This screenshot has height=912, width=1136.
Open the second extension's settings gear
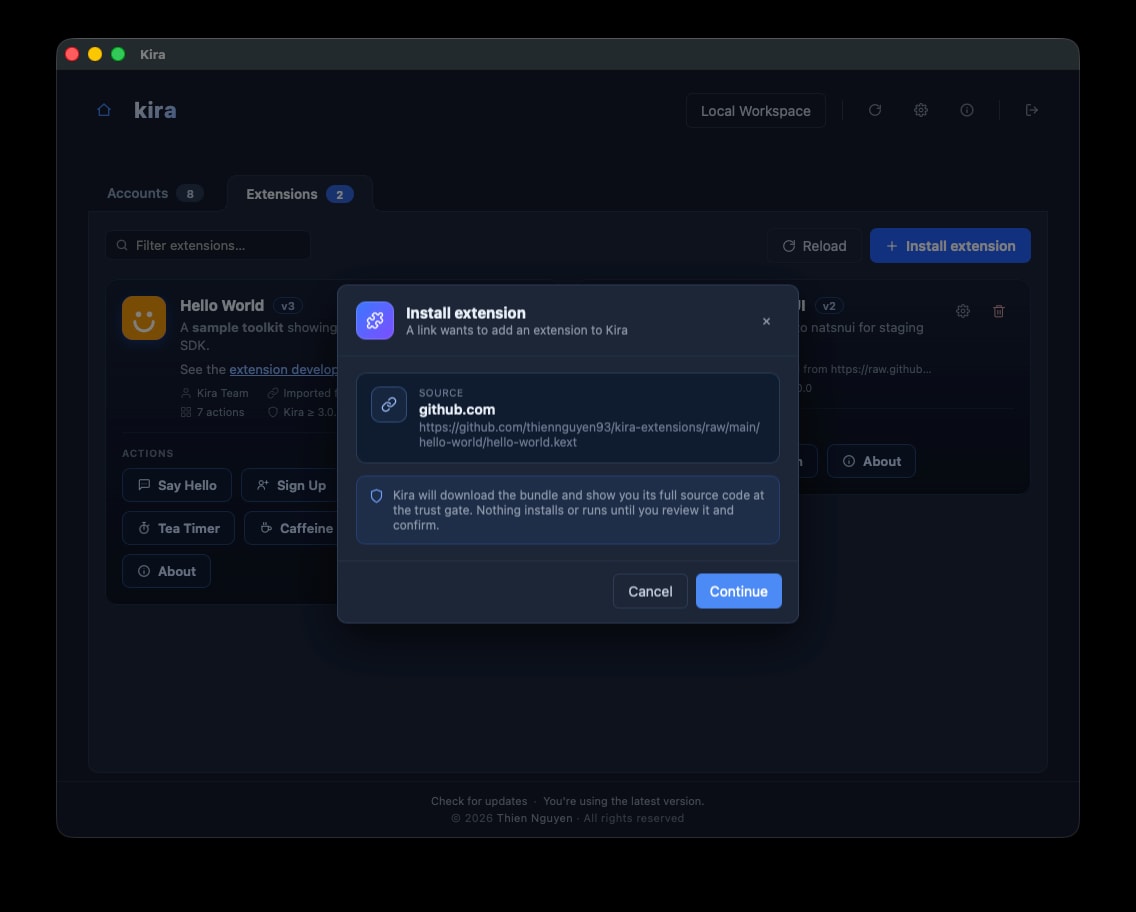pyautogui.click(x=962, y=311)
